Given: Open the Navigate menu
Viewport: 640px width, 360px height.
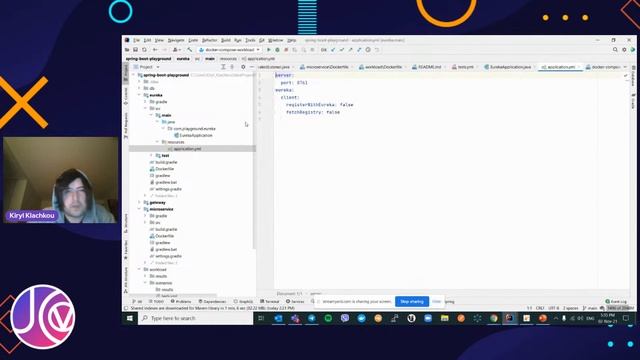Looking at the screenshot, I should tap(176, 40).
